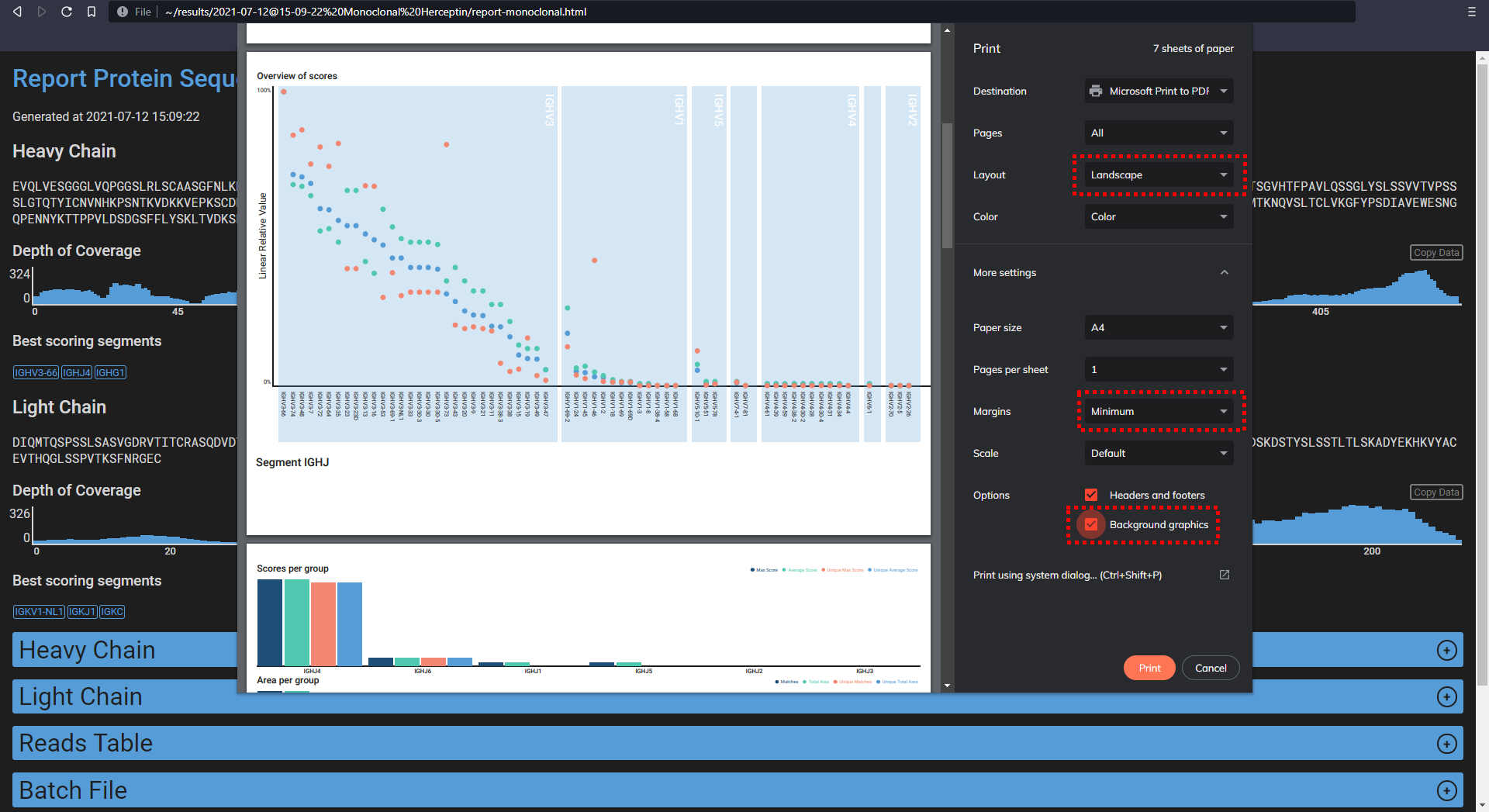The image size is (1489, 812).
Task: Expand Light Chain section plus icon
Action: point(1446,696)
